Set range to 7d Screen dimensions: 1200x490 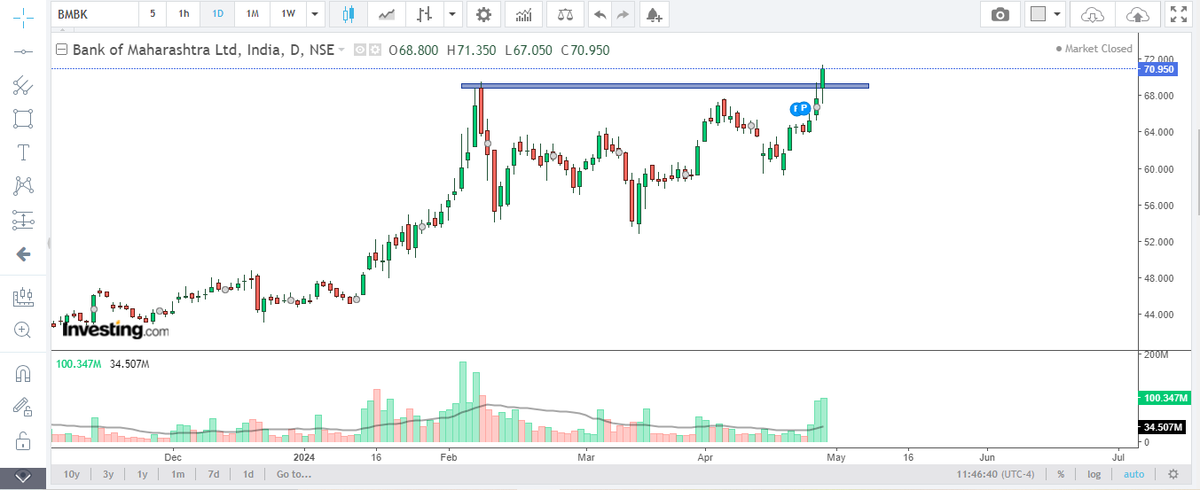tap(213, 474)
